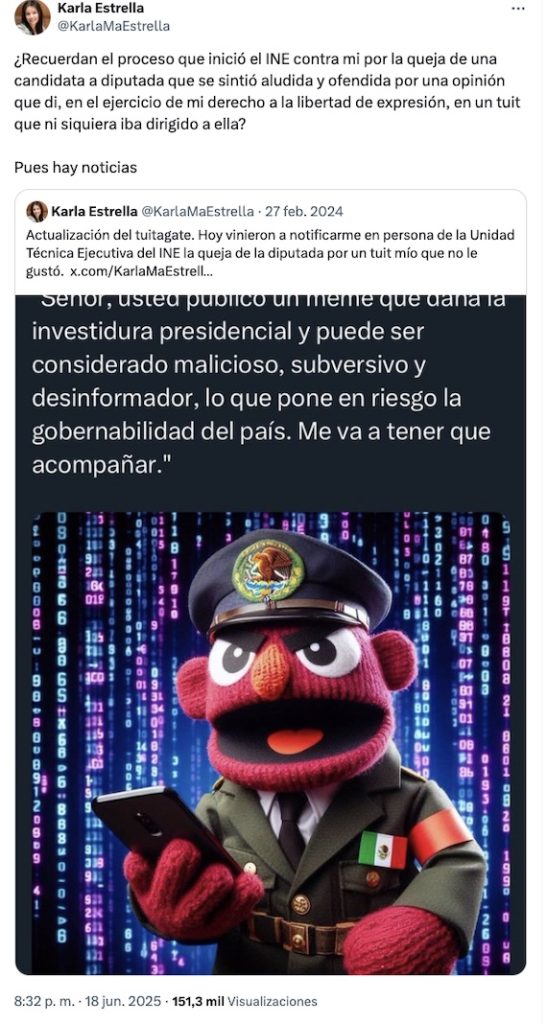The width and height of the screenshot is (547, 1024).
Task: Click the Mexican flag patch on uniform
Action: (383, 849)
